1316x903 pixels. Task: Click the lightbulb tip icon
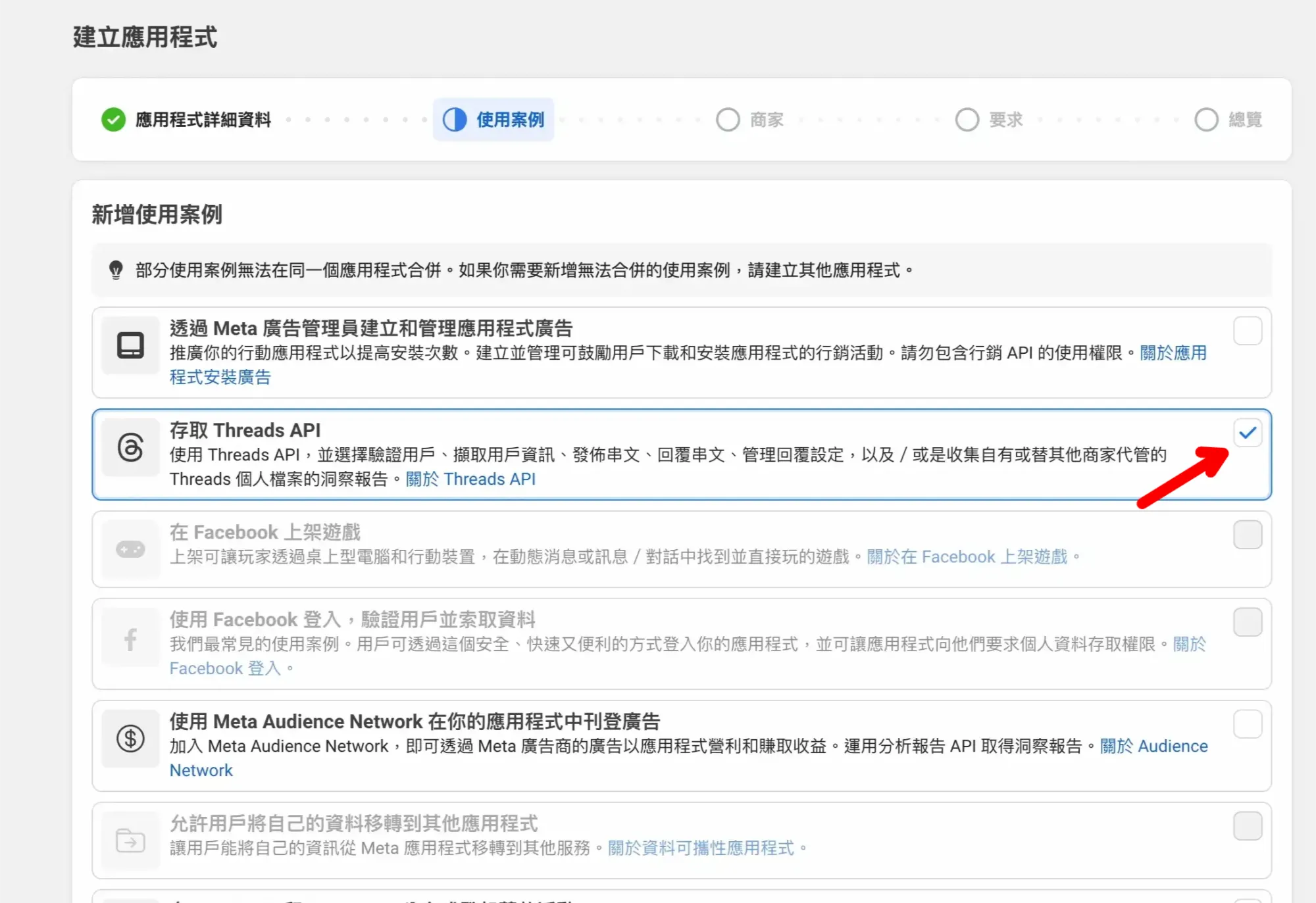point(116,270)
